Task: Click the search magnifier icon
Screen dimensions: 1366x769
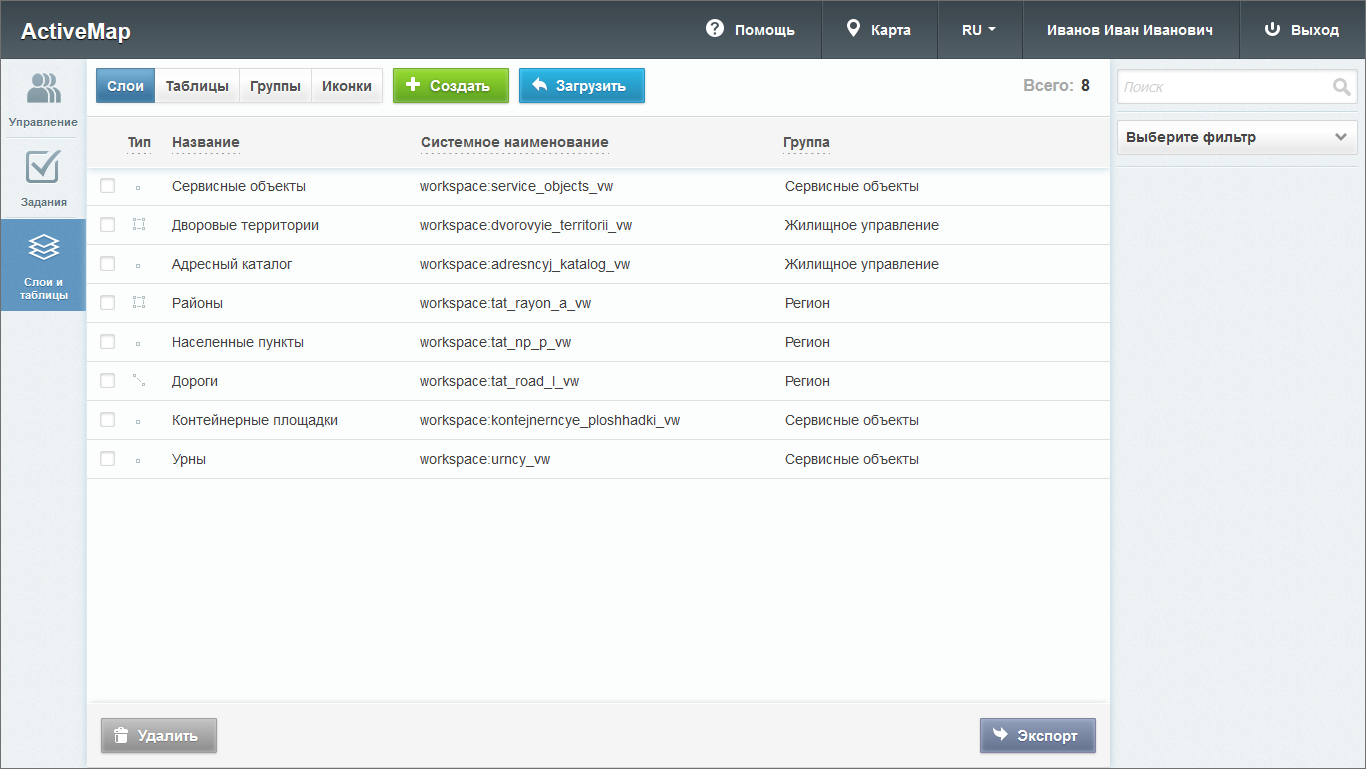Action: coord(1341,87)
